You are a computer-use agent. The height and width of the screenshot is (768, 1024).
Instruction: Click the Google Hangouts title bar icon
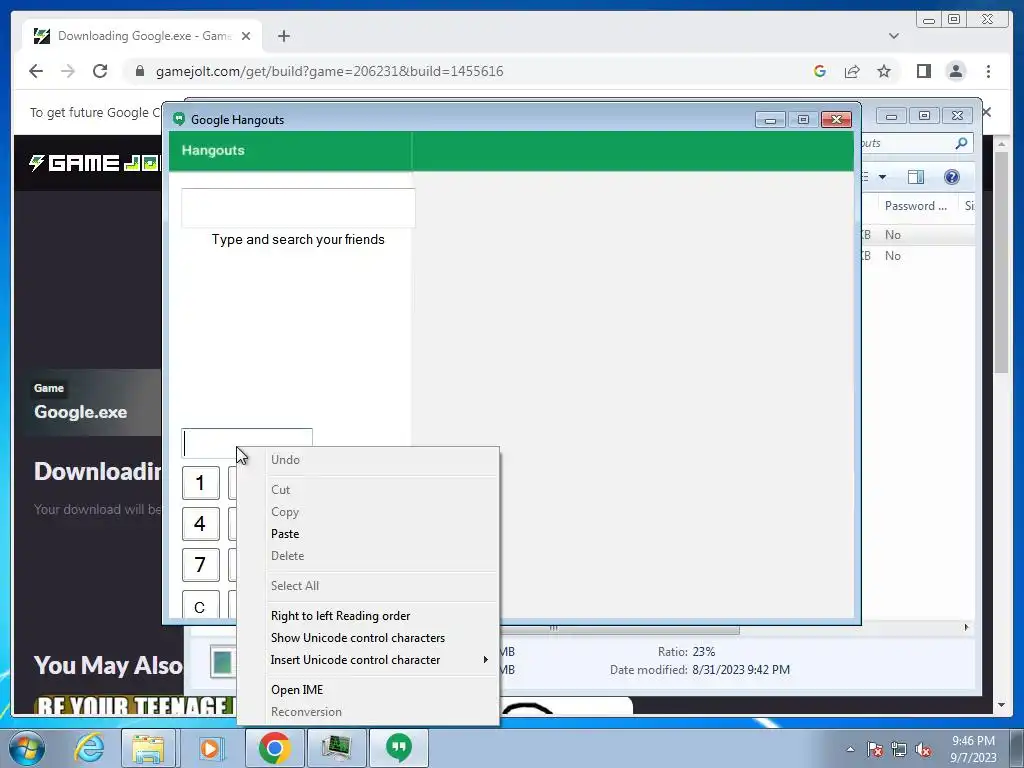tap(179, 119)
